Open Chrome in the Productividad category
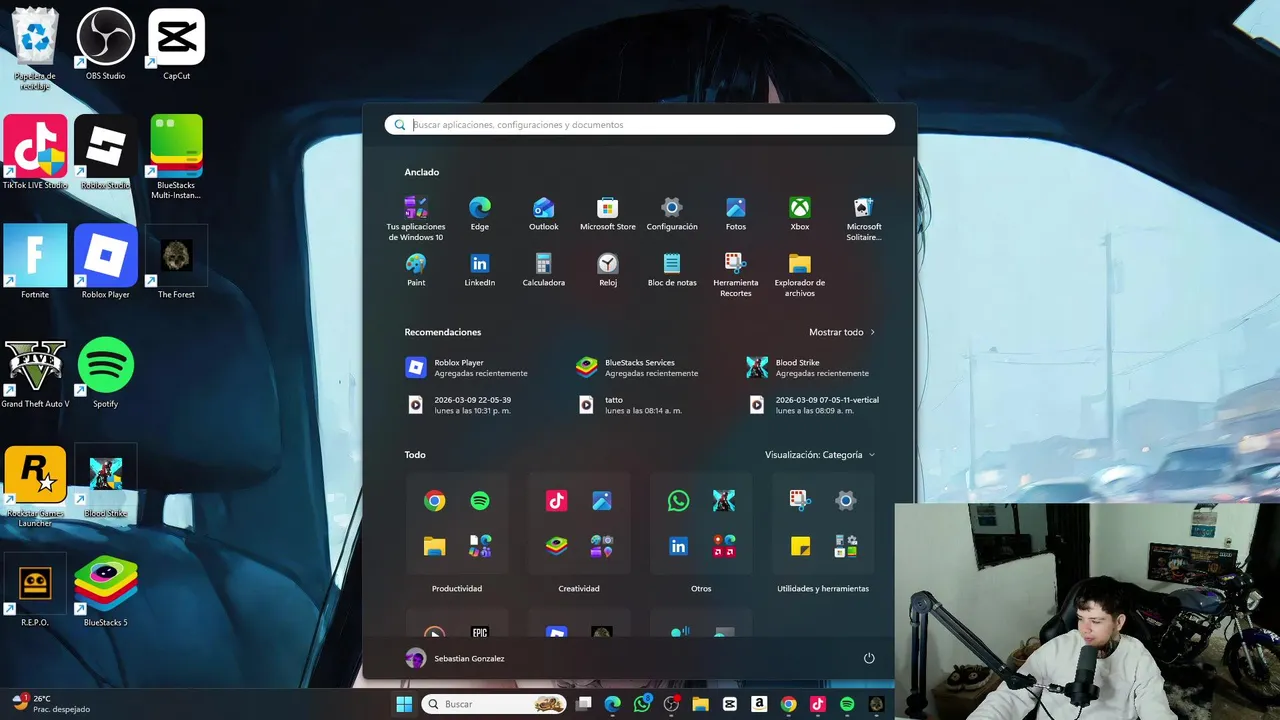 pyautogui.click(x=434, y=501)
